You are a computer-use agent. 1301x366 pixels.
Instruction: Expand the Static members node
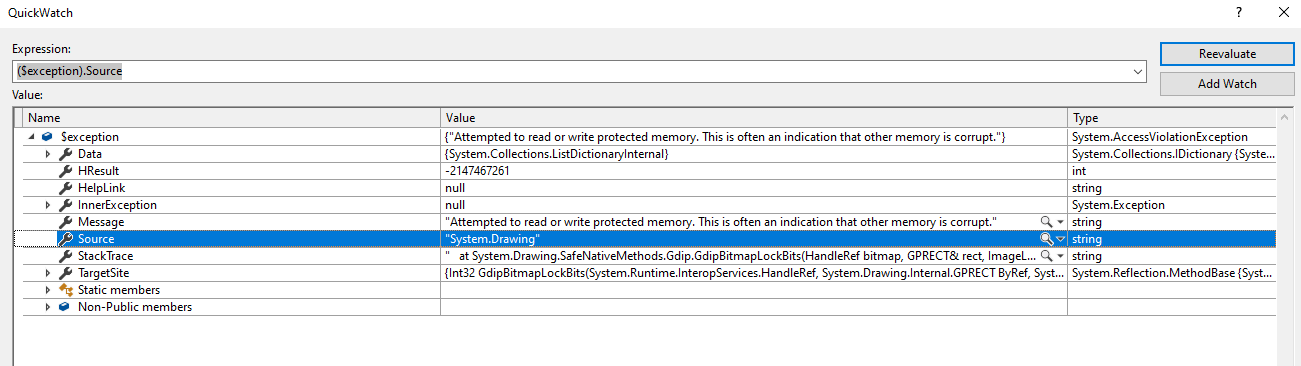click(48, 290)
